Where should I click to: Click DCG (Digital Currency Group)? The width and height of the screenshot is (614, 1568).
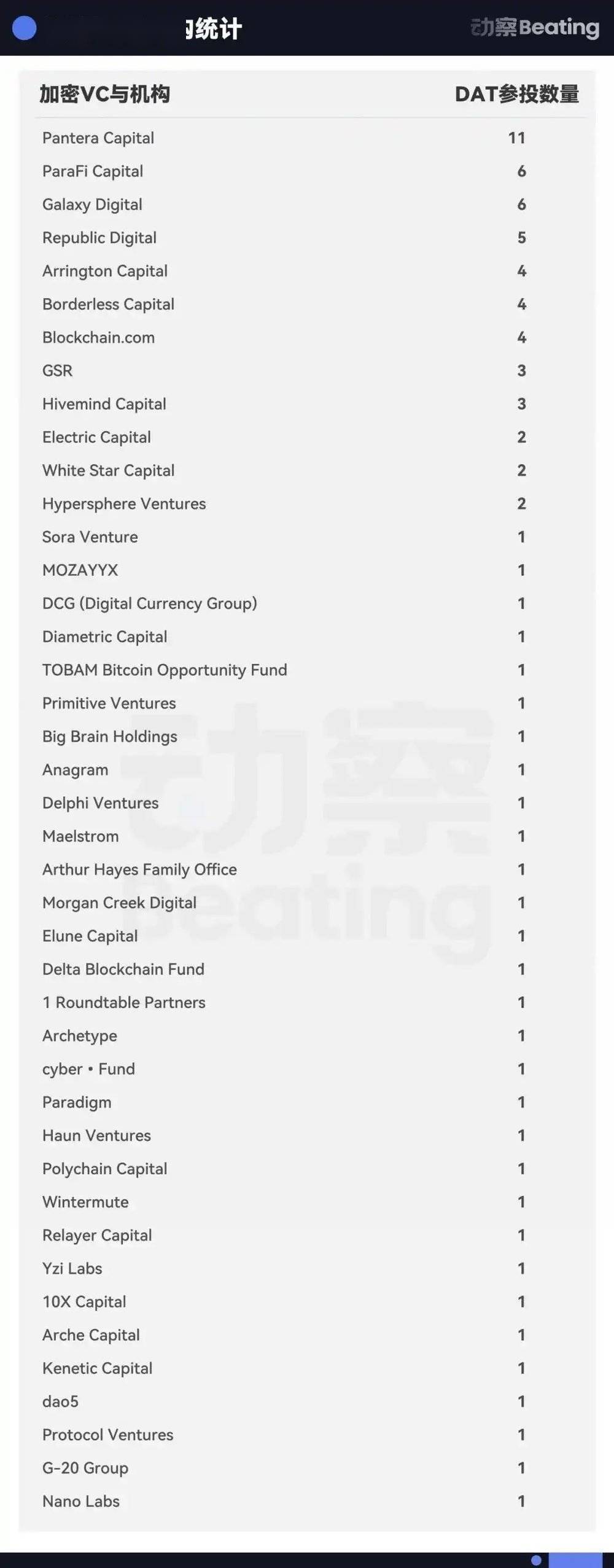click(x=150, y=603)
